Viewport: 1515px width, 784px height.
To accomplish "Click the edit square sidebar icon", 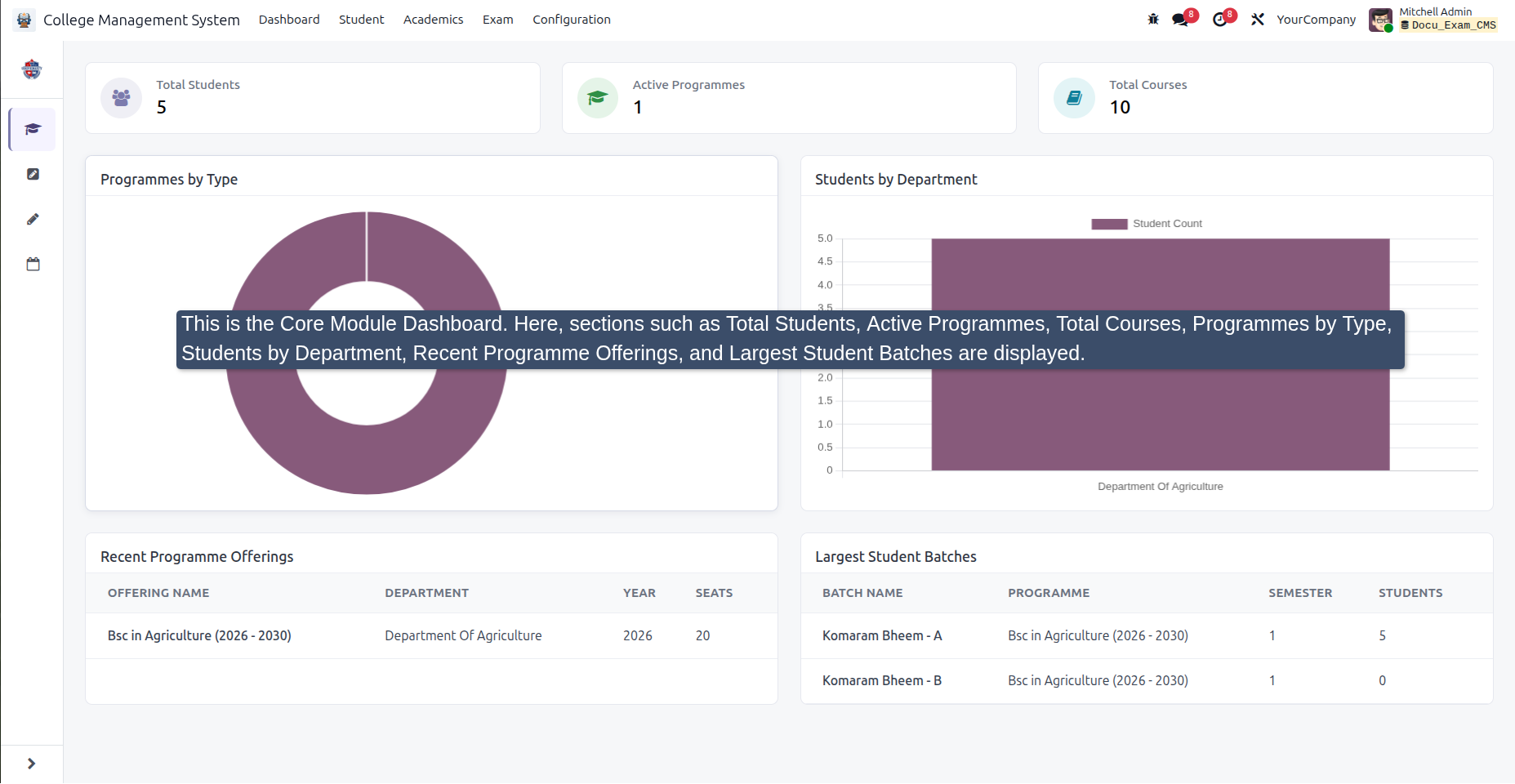I will 33,174.
